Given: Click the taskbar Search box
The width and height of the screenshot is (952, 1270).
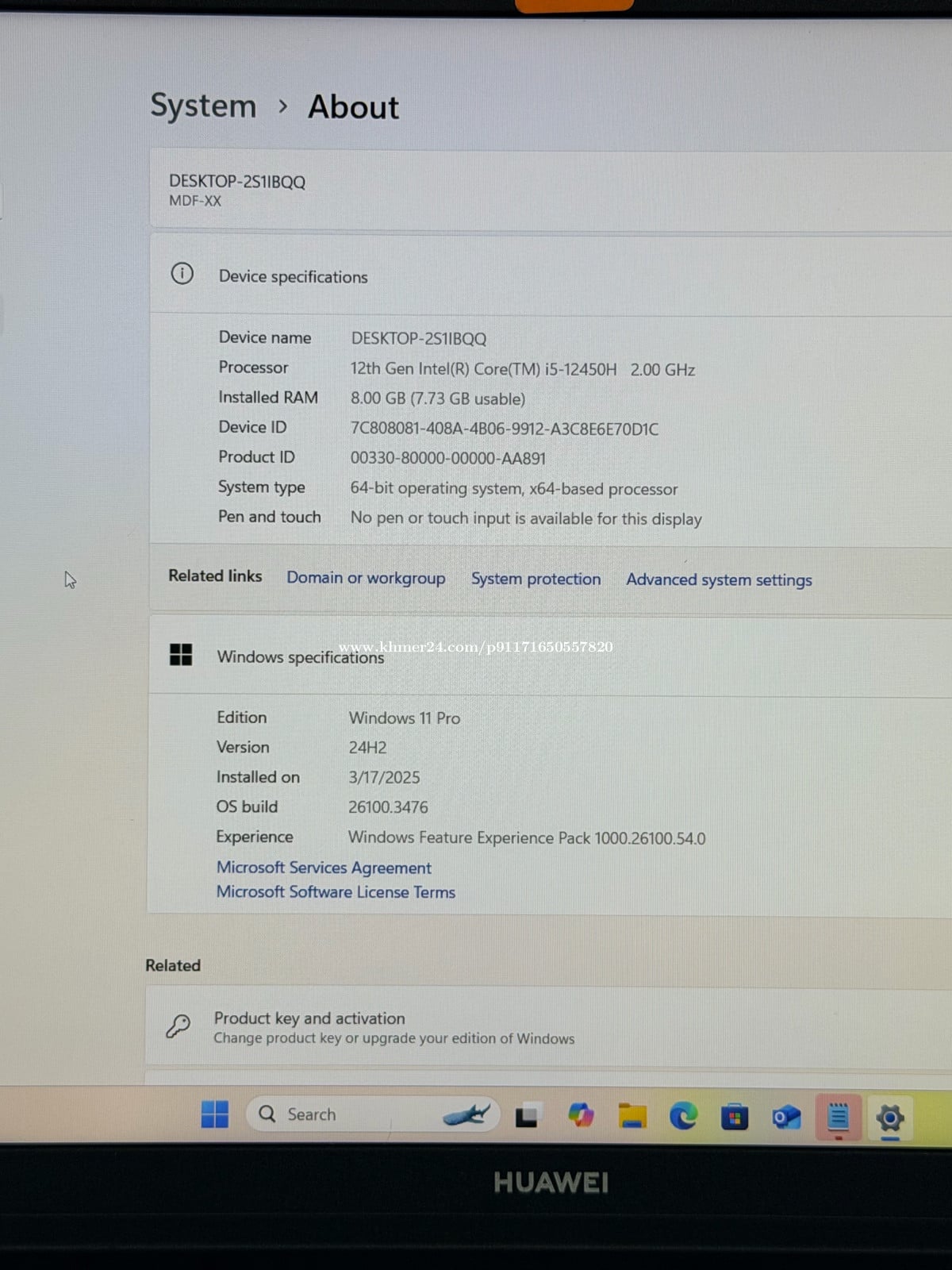Looking at the screenshot, I should 373,1114.
